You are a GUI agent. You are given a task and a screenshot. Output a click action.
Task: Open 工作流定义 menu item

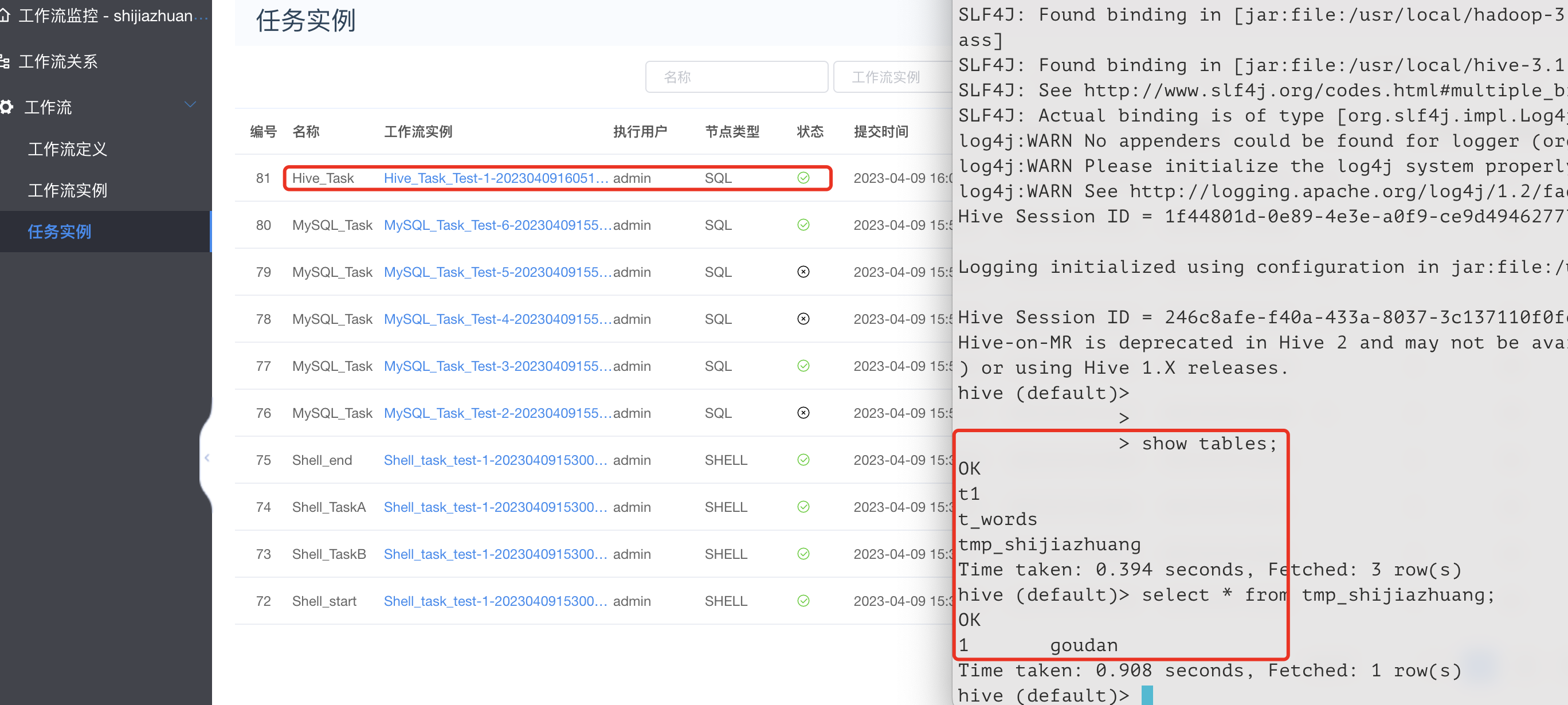coord(67,149)
